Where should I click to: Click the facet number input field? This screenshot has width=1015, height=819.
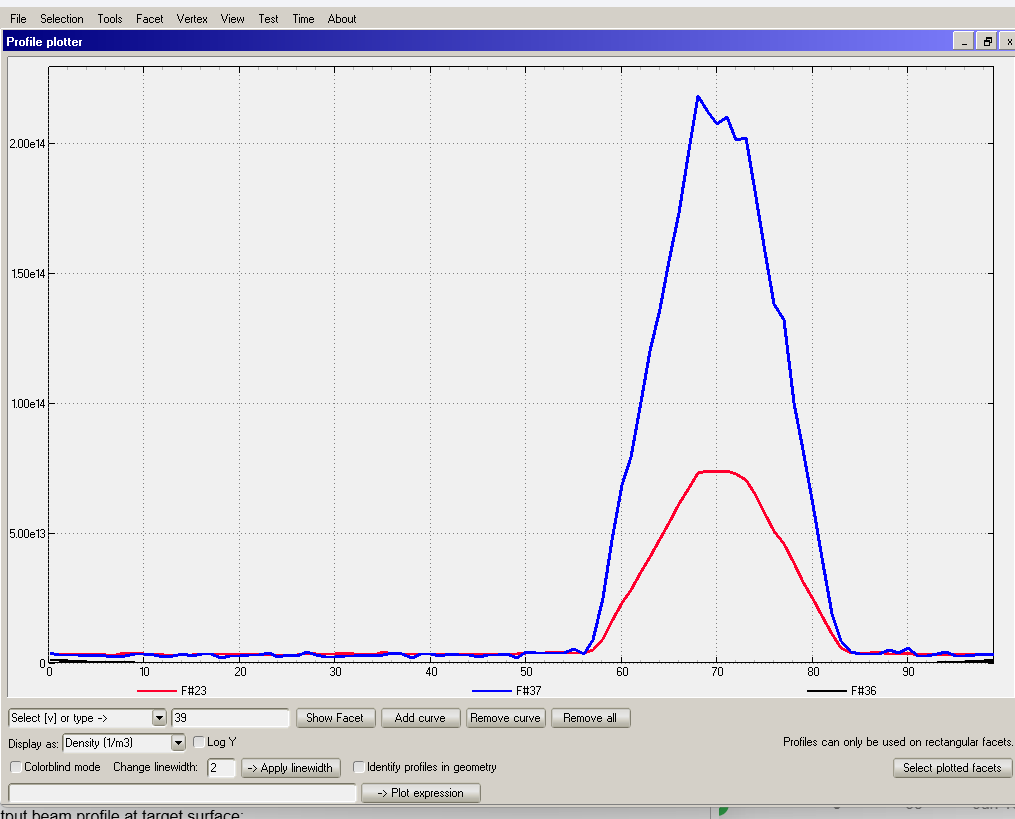tap(230, 718)
